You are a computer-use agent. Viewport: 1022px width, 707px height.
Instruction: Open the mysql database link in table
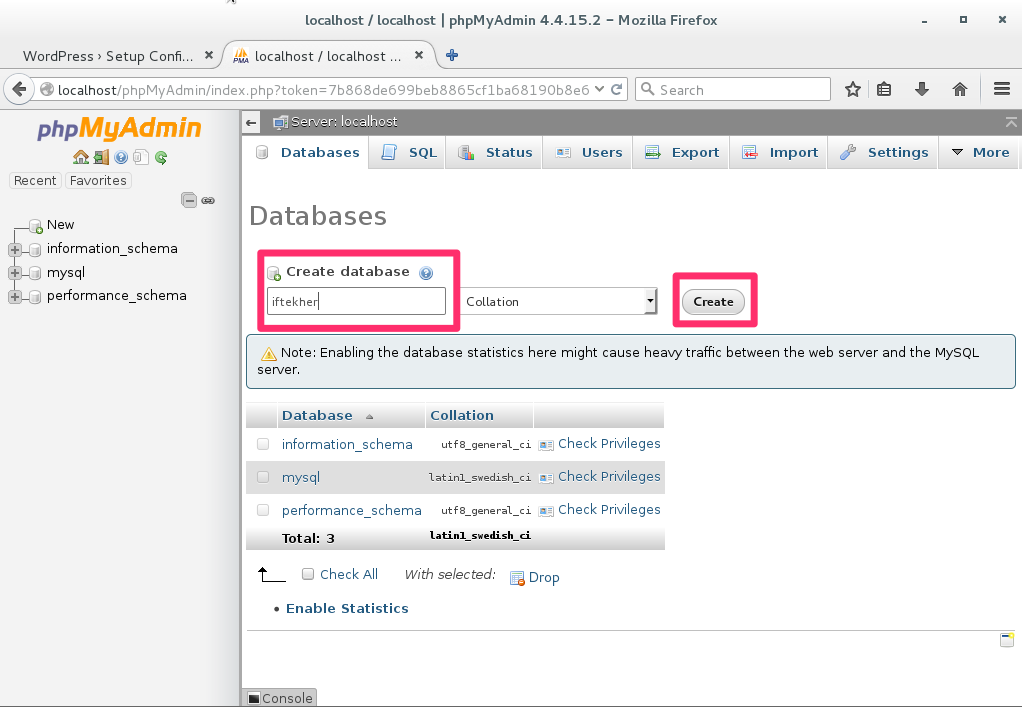point(300,477)
